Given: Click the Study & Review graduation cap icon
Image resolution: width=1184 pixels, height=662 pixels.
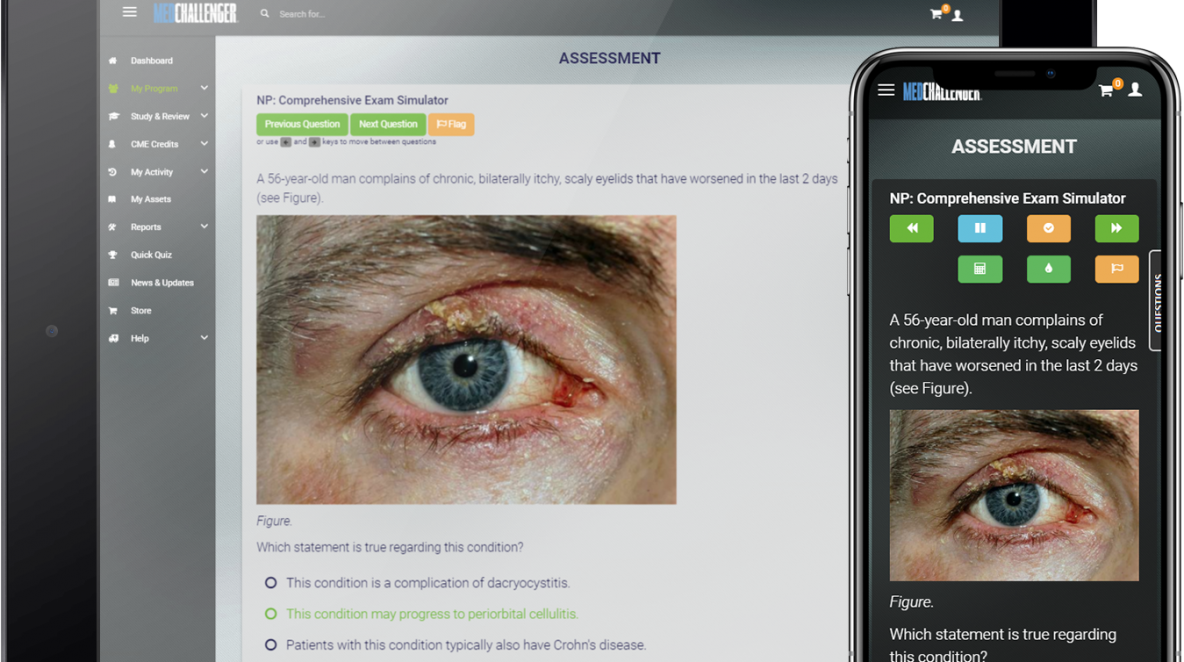Looking at the screenshot, I should [x=113, y=116].
